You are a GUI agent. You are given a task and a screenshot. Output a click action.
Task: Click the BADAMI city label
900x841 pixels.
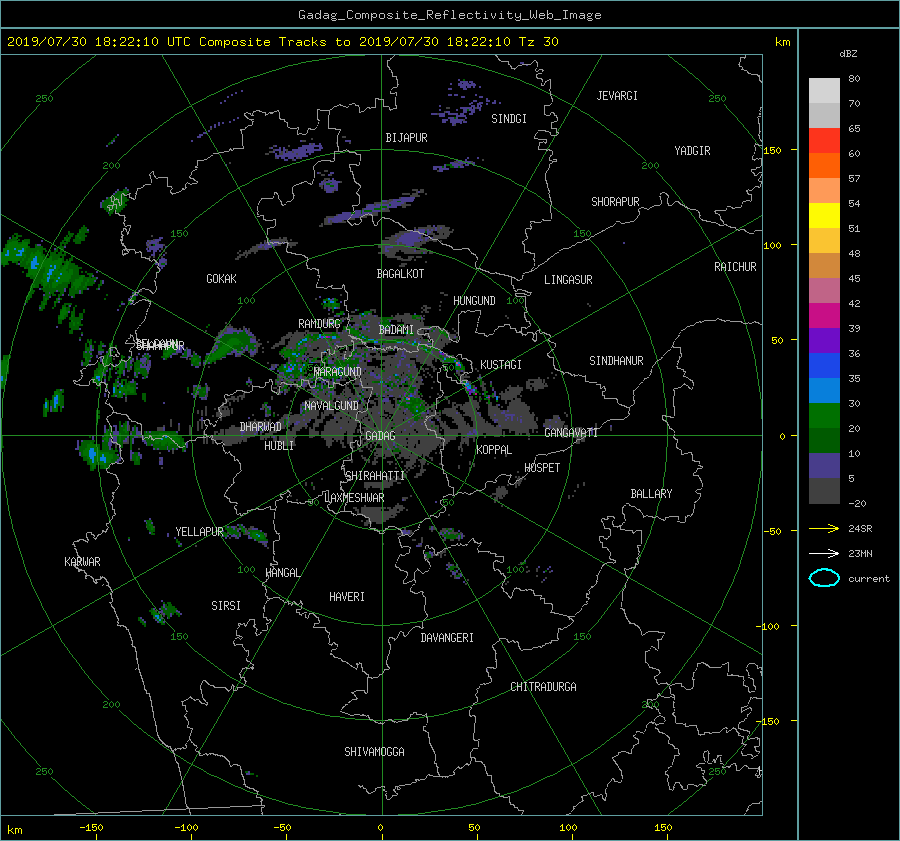[x=396, y=330]
